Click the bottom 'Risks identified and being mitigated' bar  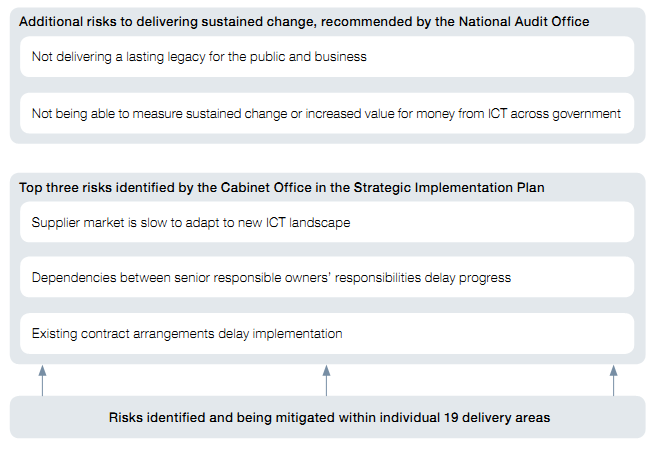coord(327,417)
